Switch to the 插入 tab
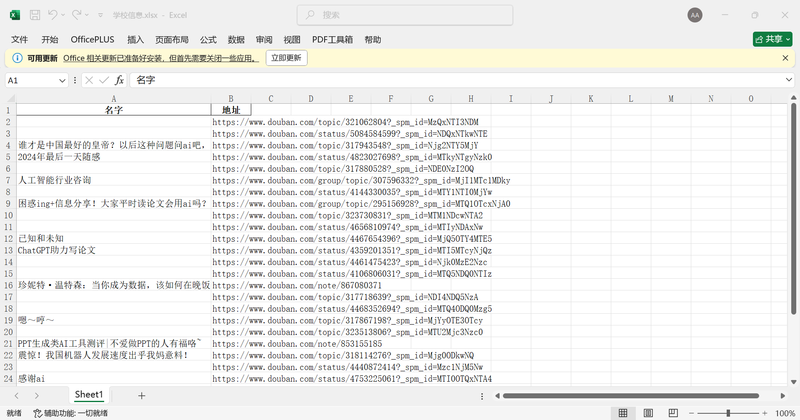800x420 pixels. coord(135,39)
